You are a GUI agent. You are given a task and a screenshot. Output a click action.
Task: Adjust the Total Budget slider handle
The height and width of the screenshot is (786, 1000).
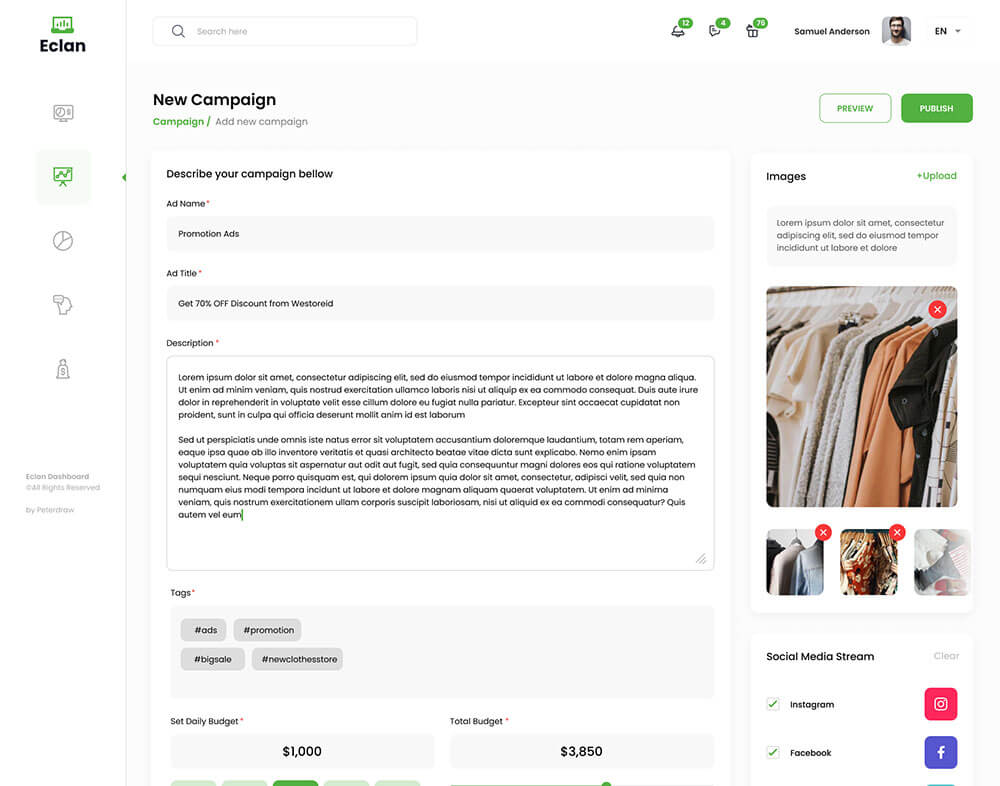click(x=607, y=783)
